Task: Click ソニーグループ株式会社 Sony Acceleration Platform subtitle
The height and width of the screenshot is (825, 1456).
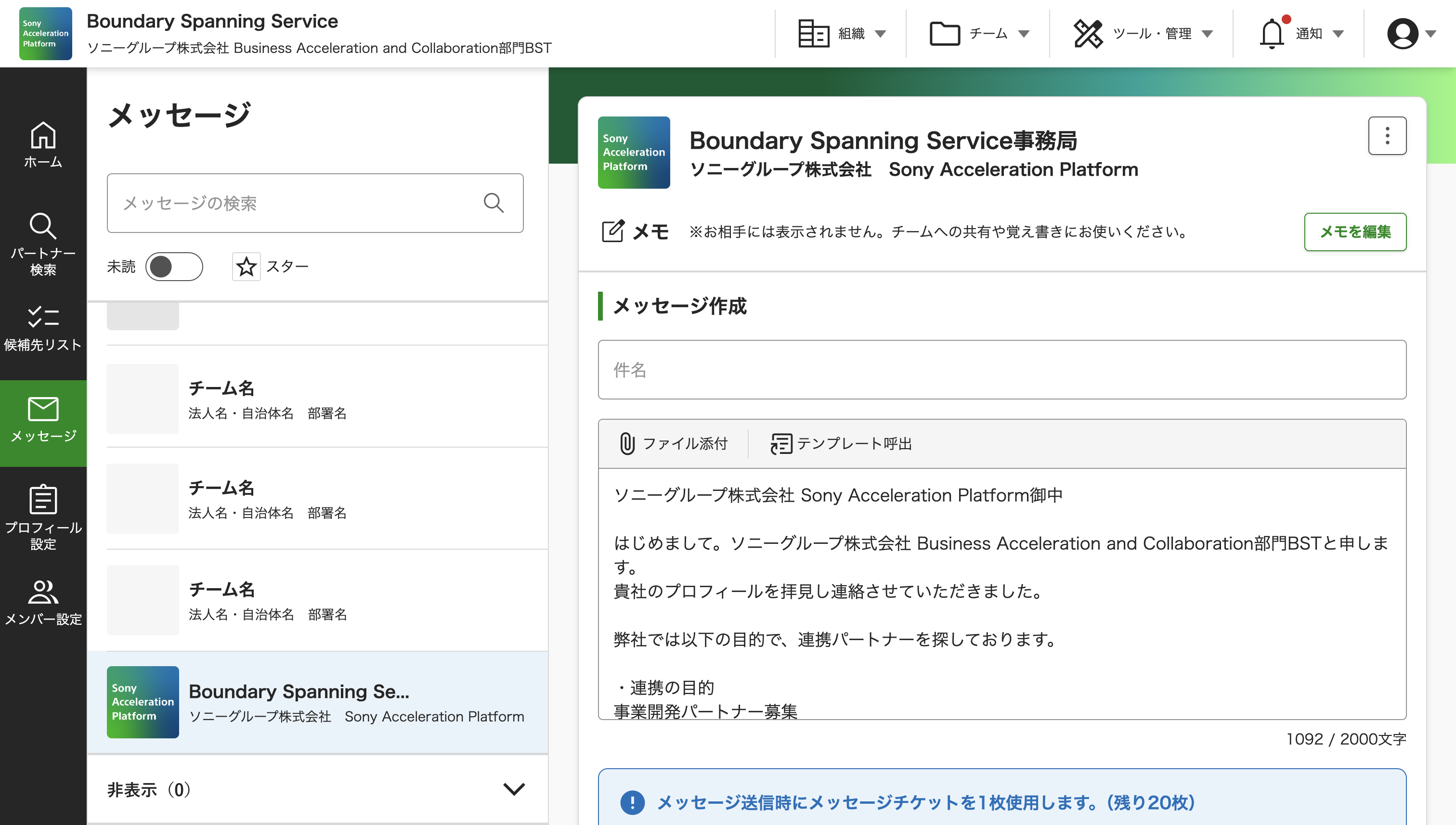Action: pos(914,169)
